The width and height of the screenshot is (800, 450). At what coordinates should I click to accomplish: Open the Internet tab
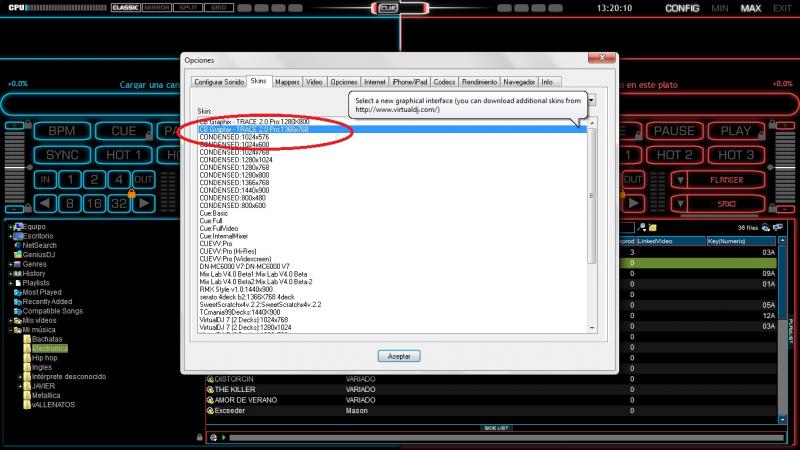[x=374, y=82]
